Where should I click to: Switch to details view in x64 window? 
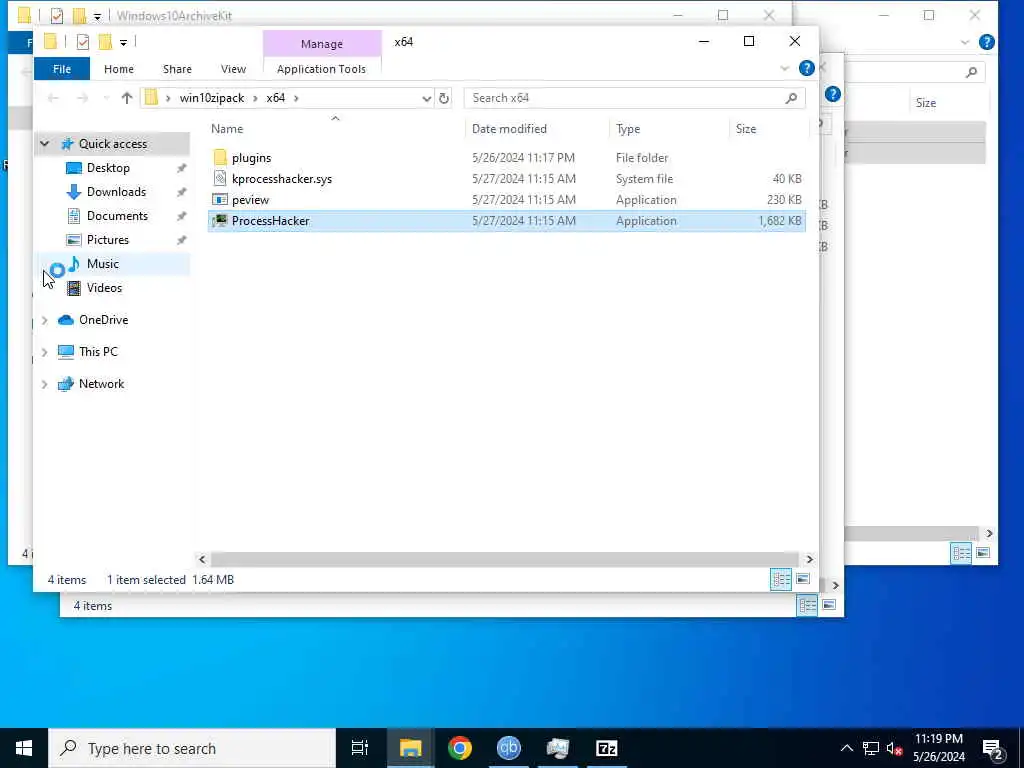781,580
